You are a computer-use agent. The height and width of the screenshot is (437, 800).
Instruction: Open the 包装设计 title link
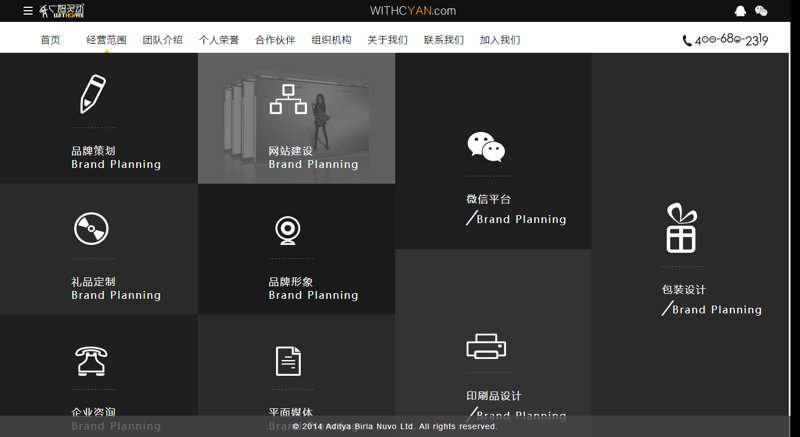684,290
